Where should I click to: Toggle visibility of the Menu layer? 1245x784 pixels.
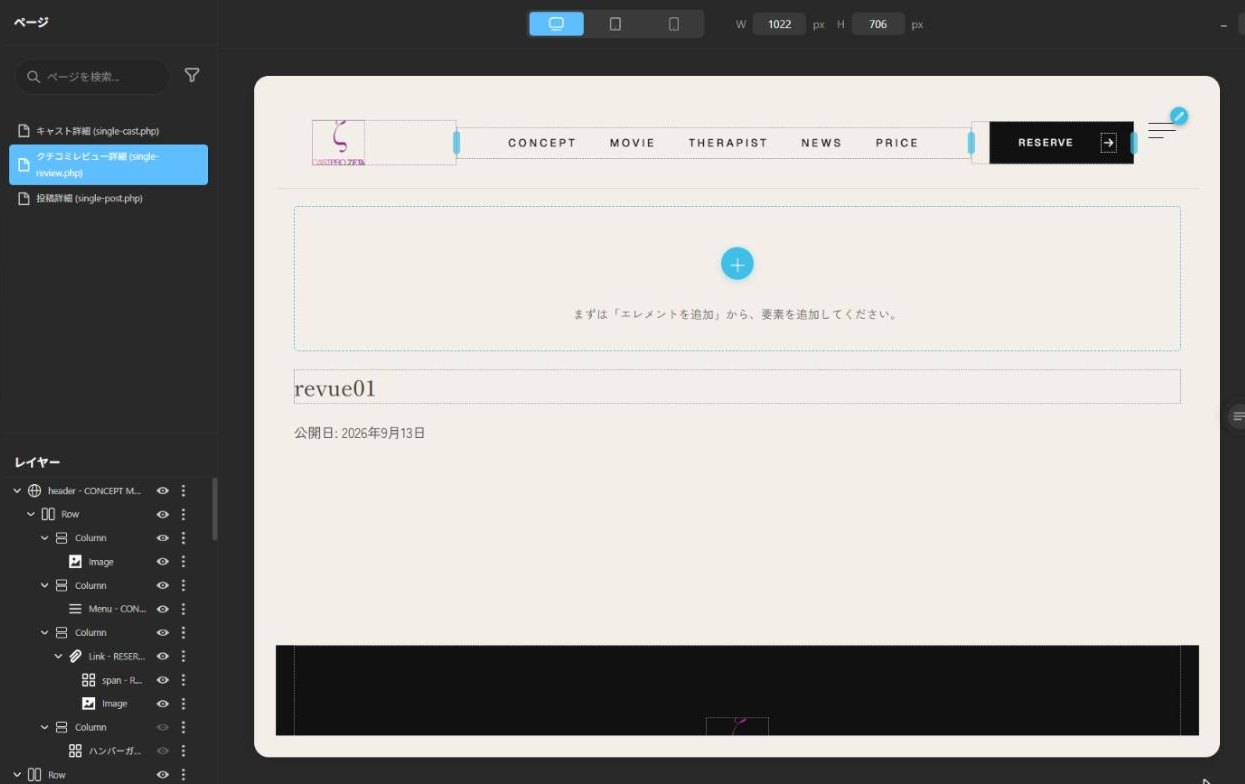[162, 609]
